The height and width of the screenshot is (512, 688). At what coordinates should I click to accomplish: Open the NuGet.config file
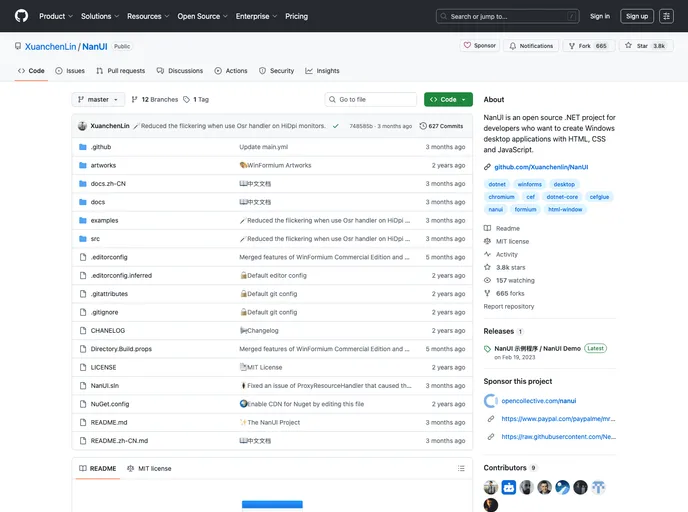(110, 405)
